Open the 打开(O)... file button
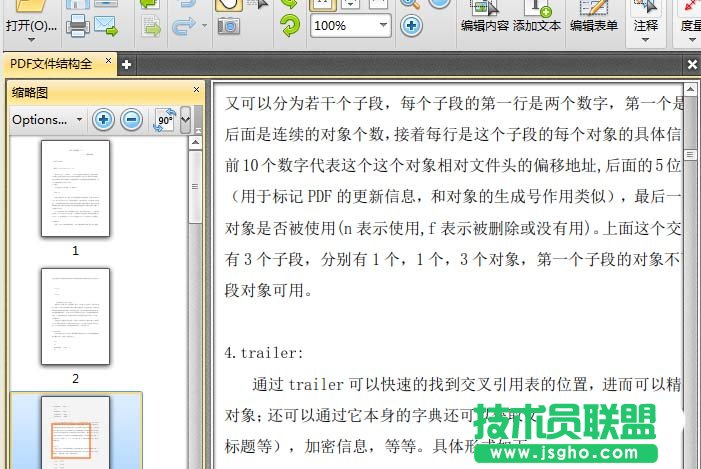The width and height of the screenshot is (701, 469). click(x=31, y=18)
